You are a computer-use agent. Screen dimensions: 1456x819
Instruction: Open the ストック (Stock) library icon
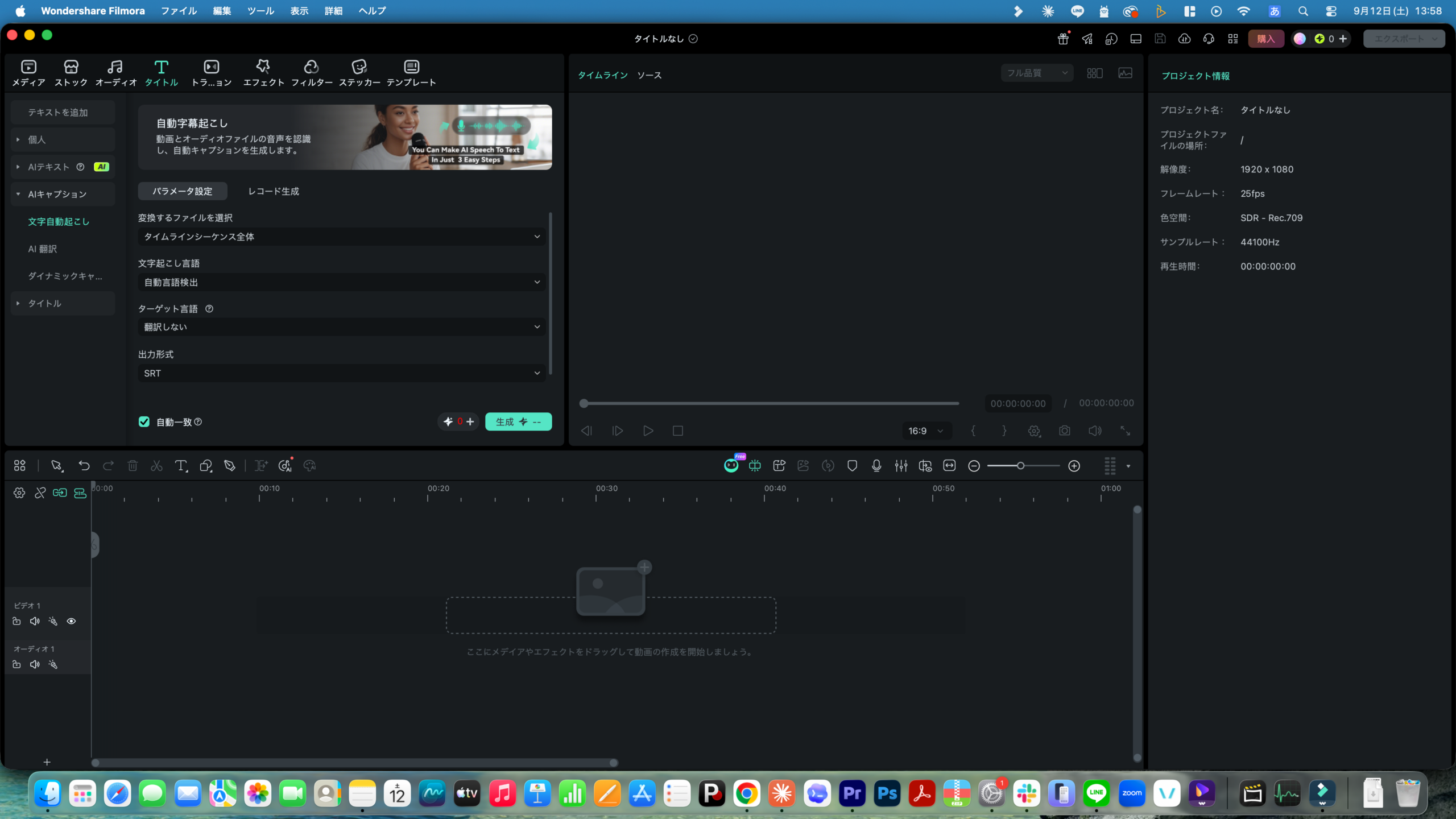(x=71, y=73)
